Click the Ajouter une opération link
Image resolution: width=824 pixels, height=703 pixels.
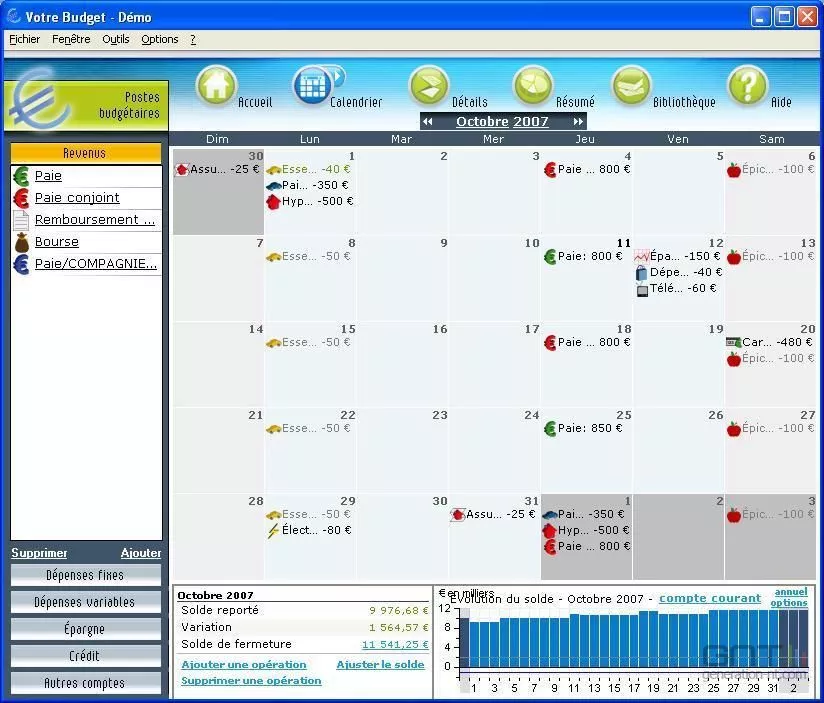pos(244,665)
